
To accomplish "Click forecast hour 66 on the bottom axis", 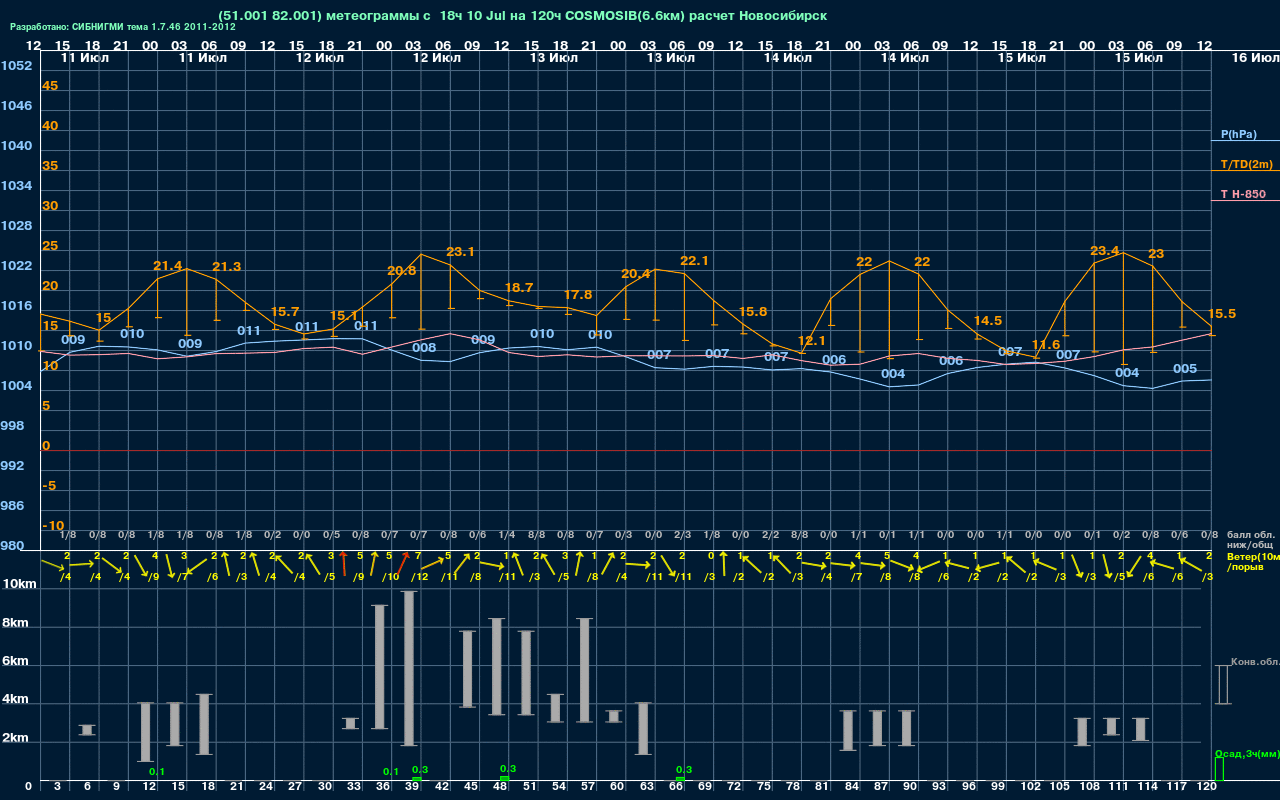I will pyautogui.click(x=676, y=787).
